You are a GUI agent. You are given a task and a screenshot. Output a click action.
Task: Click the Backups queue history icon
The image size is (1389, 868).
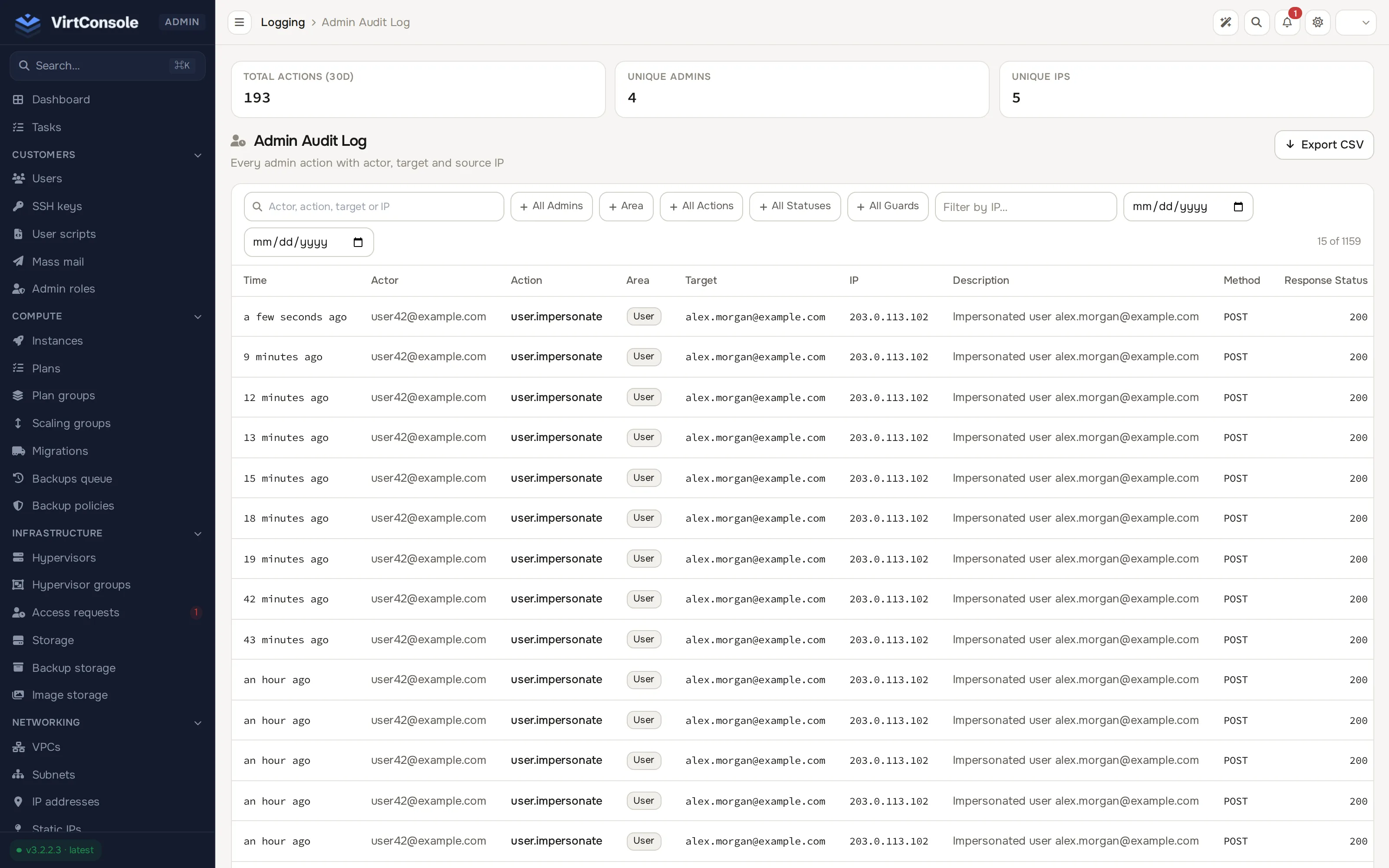(x=18, y=478)
